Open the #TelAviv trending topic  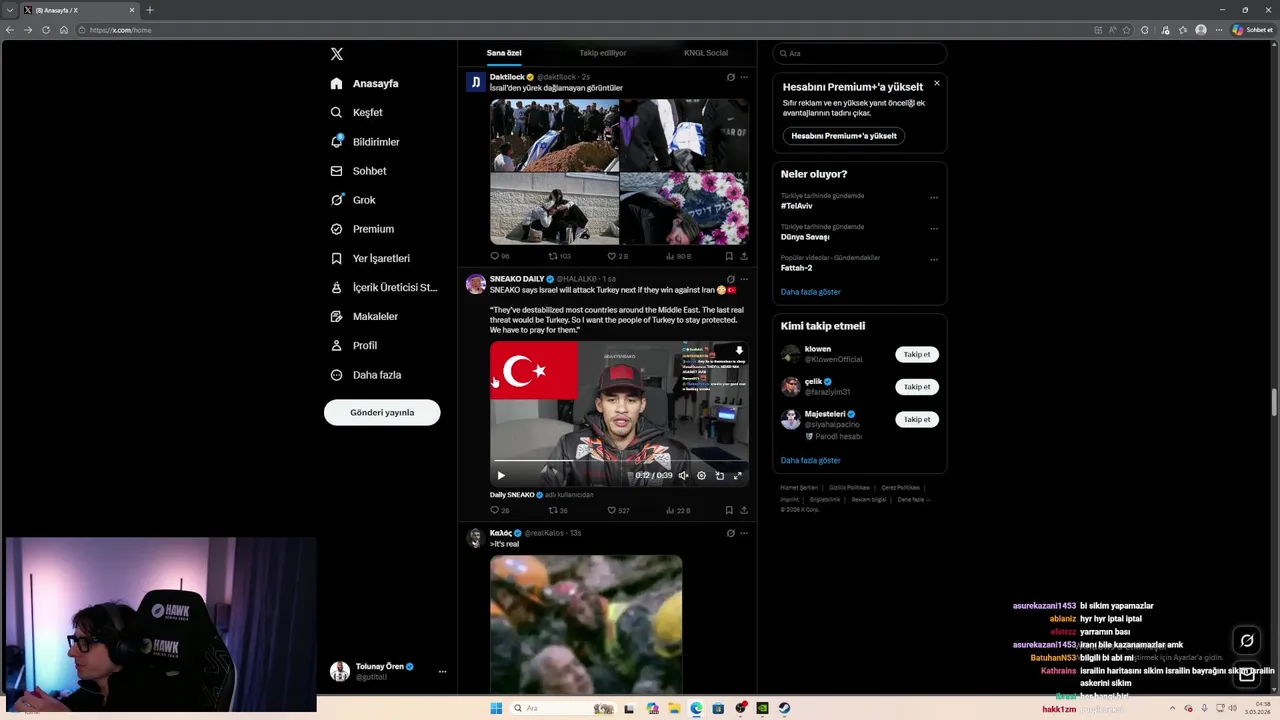click(797, 206)
